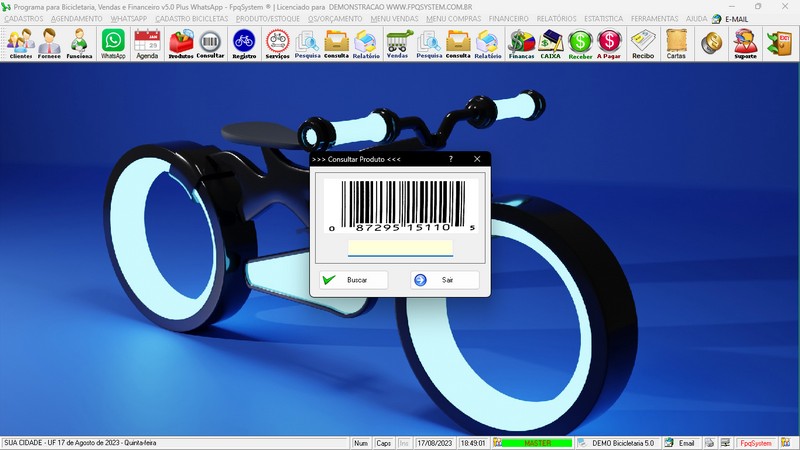Click the Sair button in dialog

pos(445,280)
